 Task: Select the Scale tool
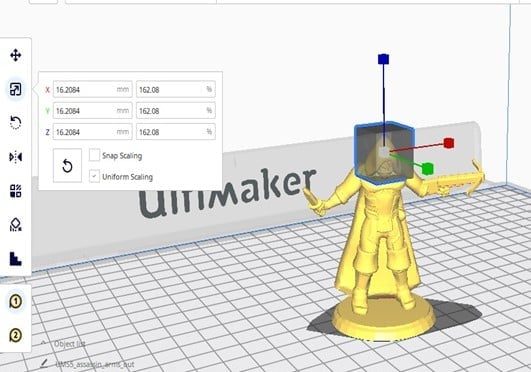pos(16,89)
